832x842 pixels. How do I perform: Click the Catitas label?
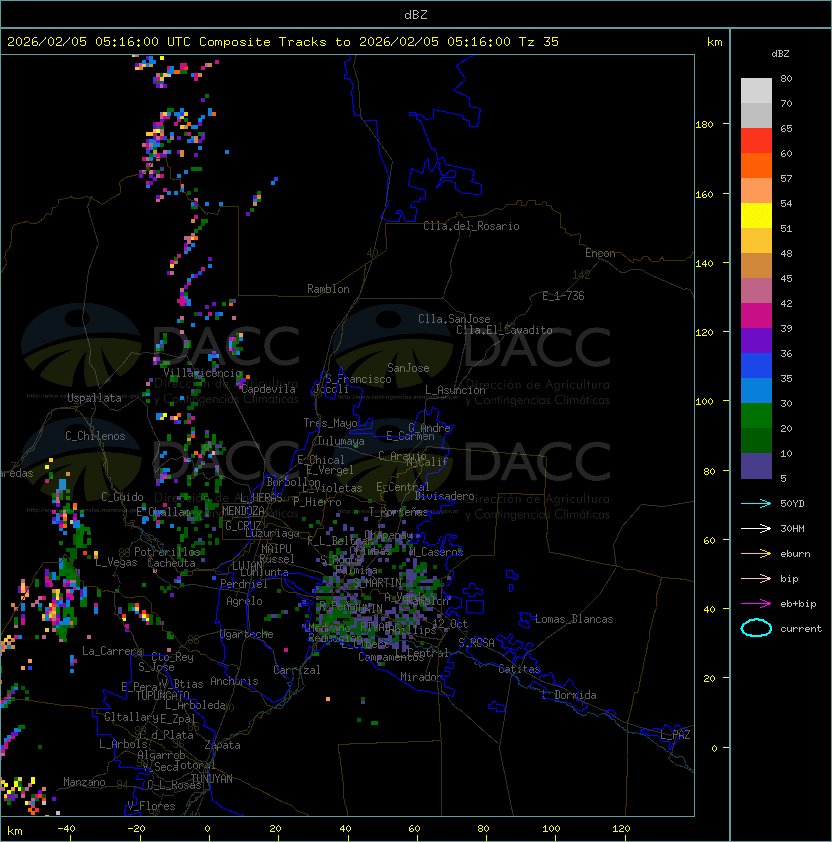tap(519, 669)
